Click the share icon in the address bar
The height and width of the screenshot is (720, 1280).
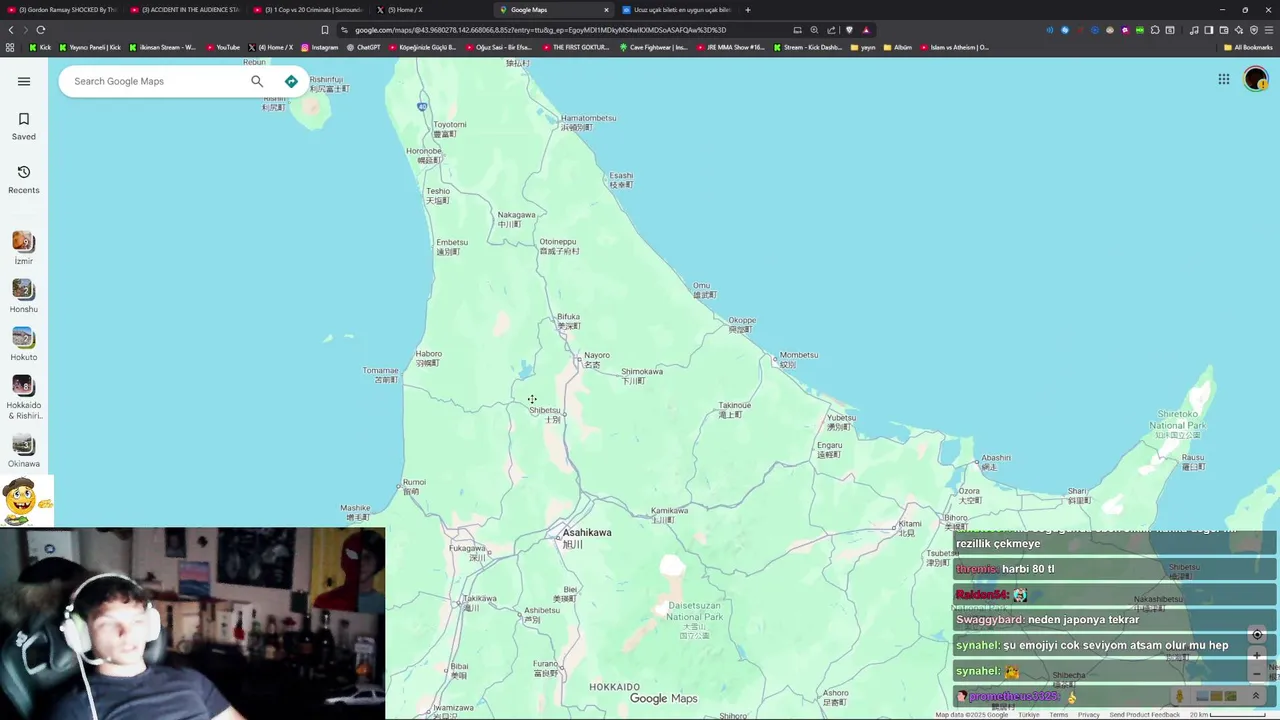pyautogui.click(x=831, y=30)
